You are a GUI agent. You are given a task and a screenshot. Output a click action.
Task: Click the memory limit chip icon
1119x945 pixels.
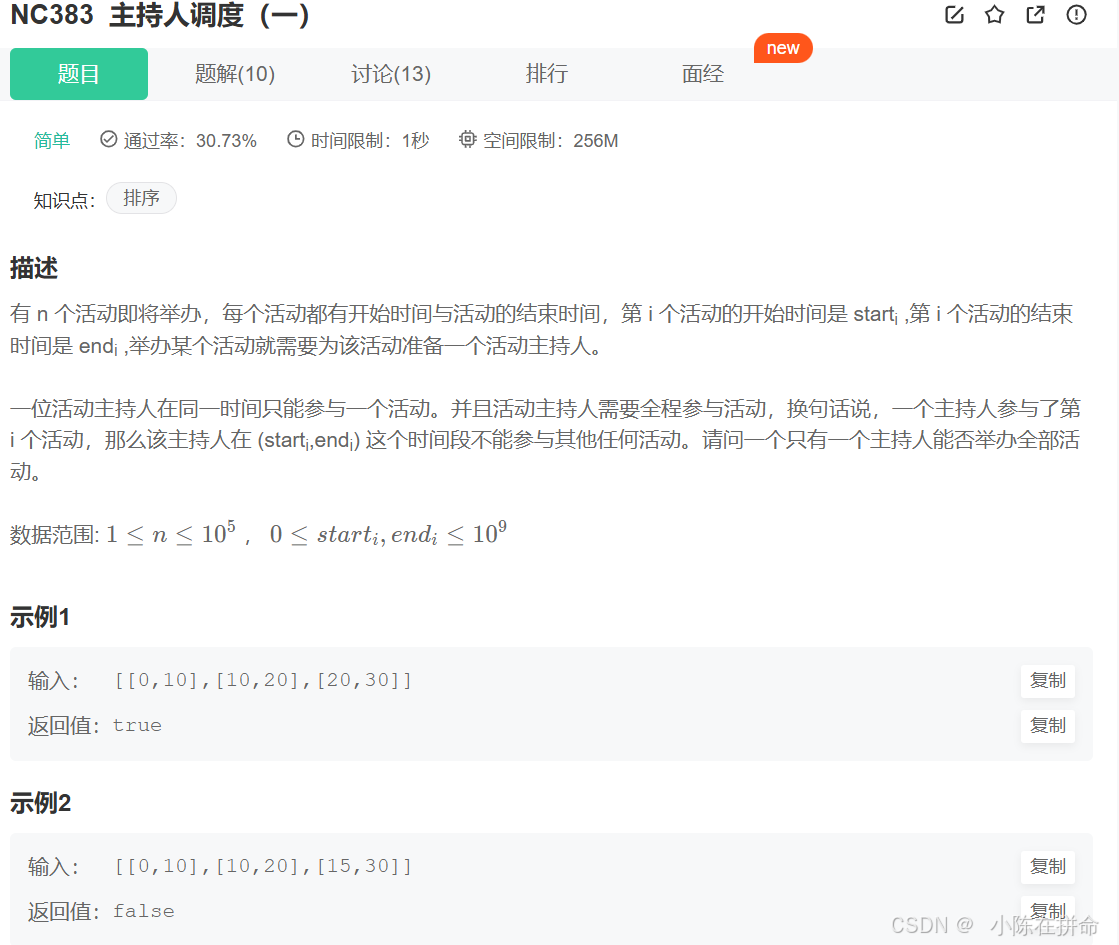click(x=467, y=139)
